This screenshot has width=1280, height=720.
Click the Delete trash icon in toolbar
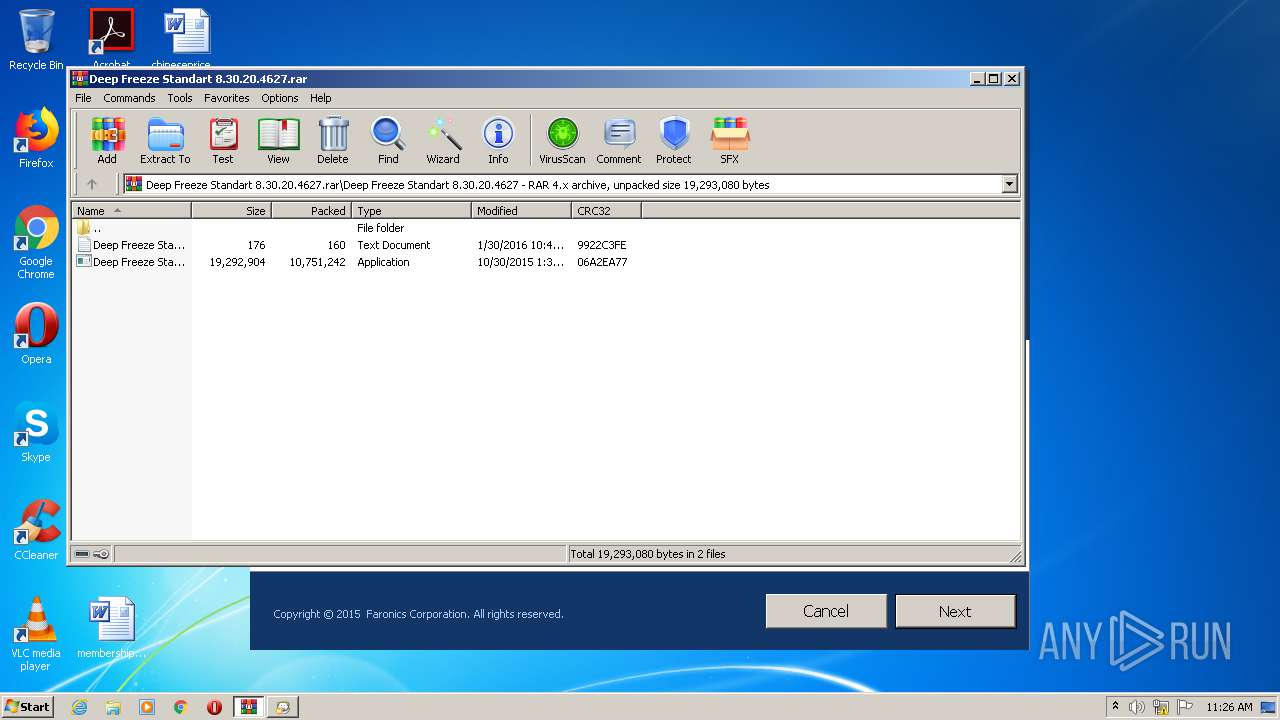[333, 140]
